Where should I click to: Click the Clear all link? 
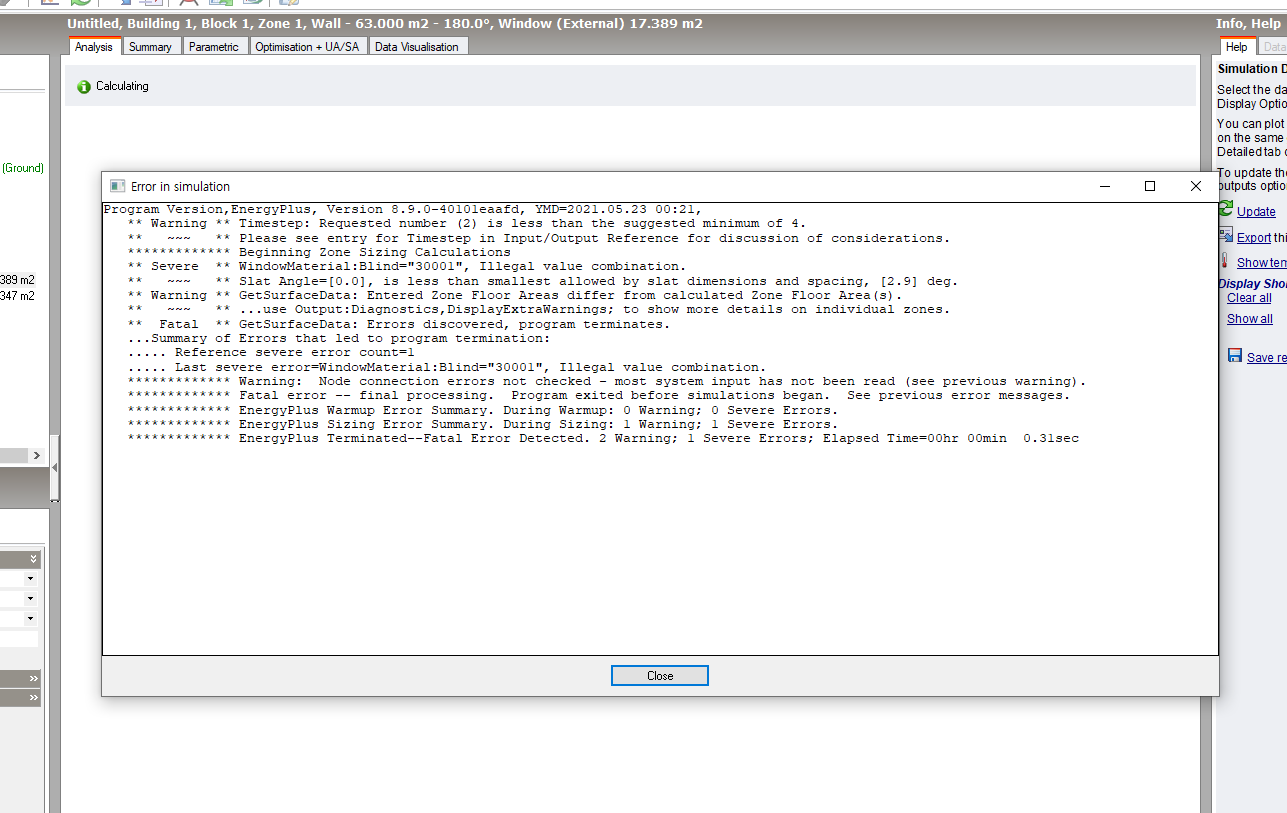click(1249, 298)
